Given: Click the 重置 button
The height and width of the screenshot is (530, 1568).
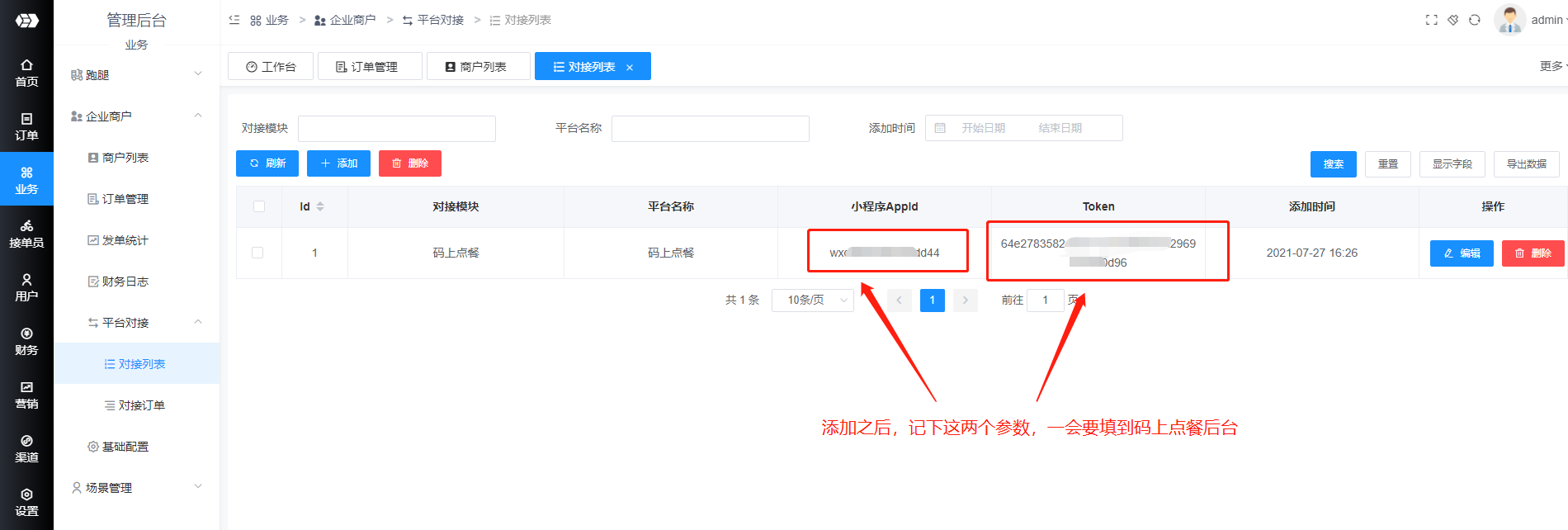Looking at the screenshot, I should tap(1388, 164).
